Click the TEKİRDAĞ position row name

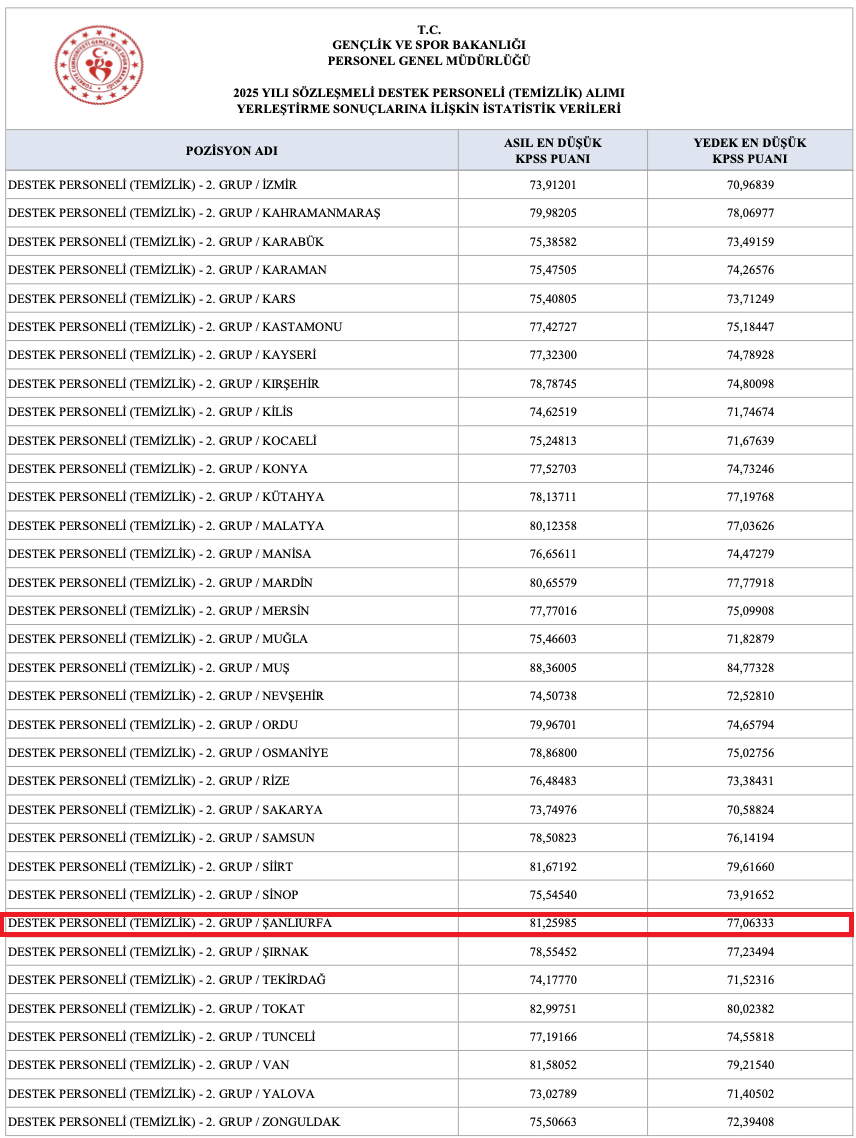pos(167,981)
